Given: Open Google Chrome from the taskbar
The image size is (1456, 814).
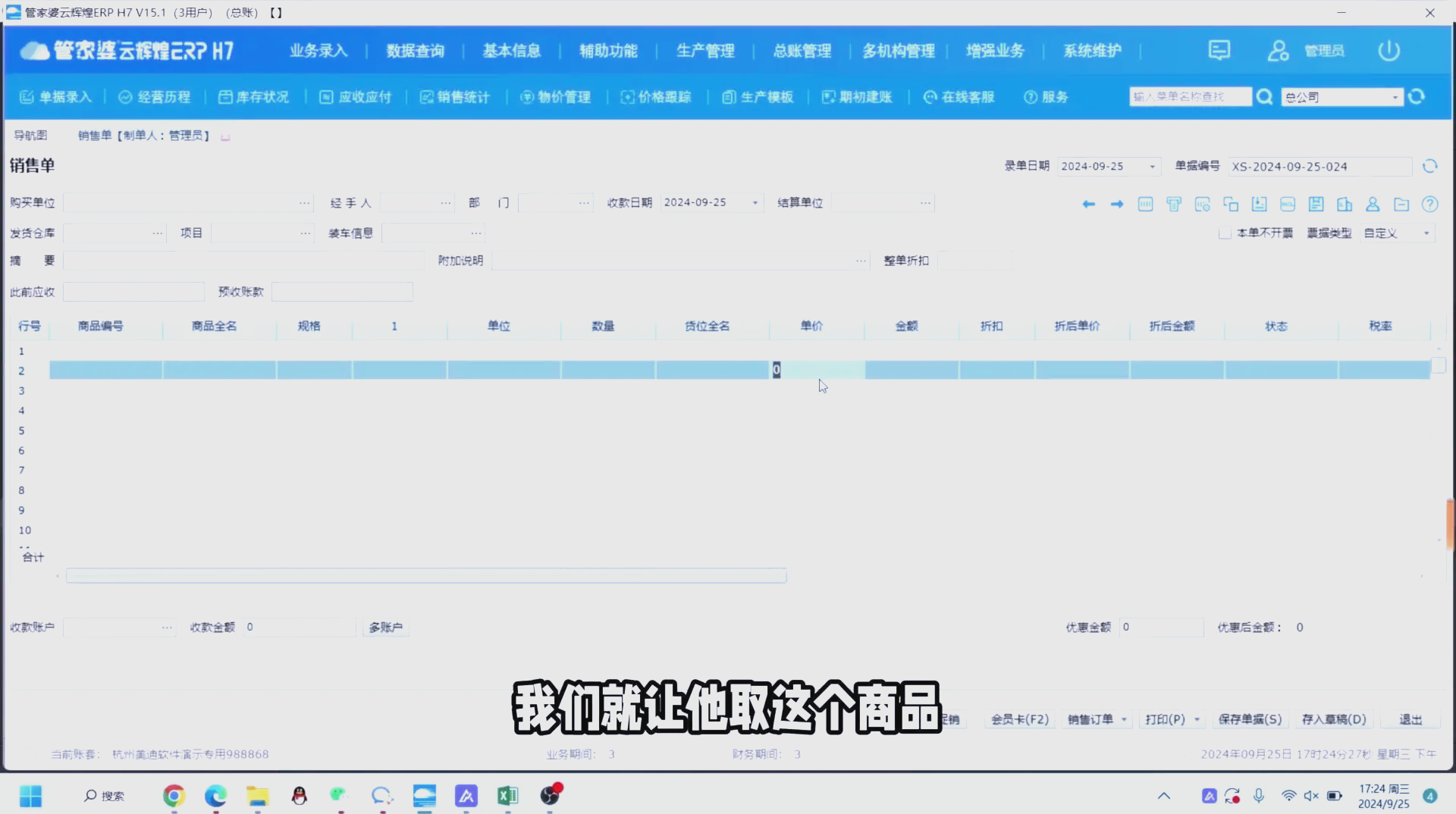Looking at the screenshot, I should point(174,796).
